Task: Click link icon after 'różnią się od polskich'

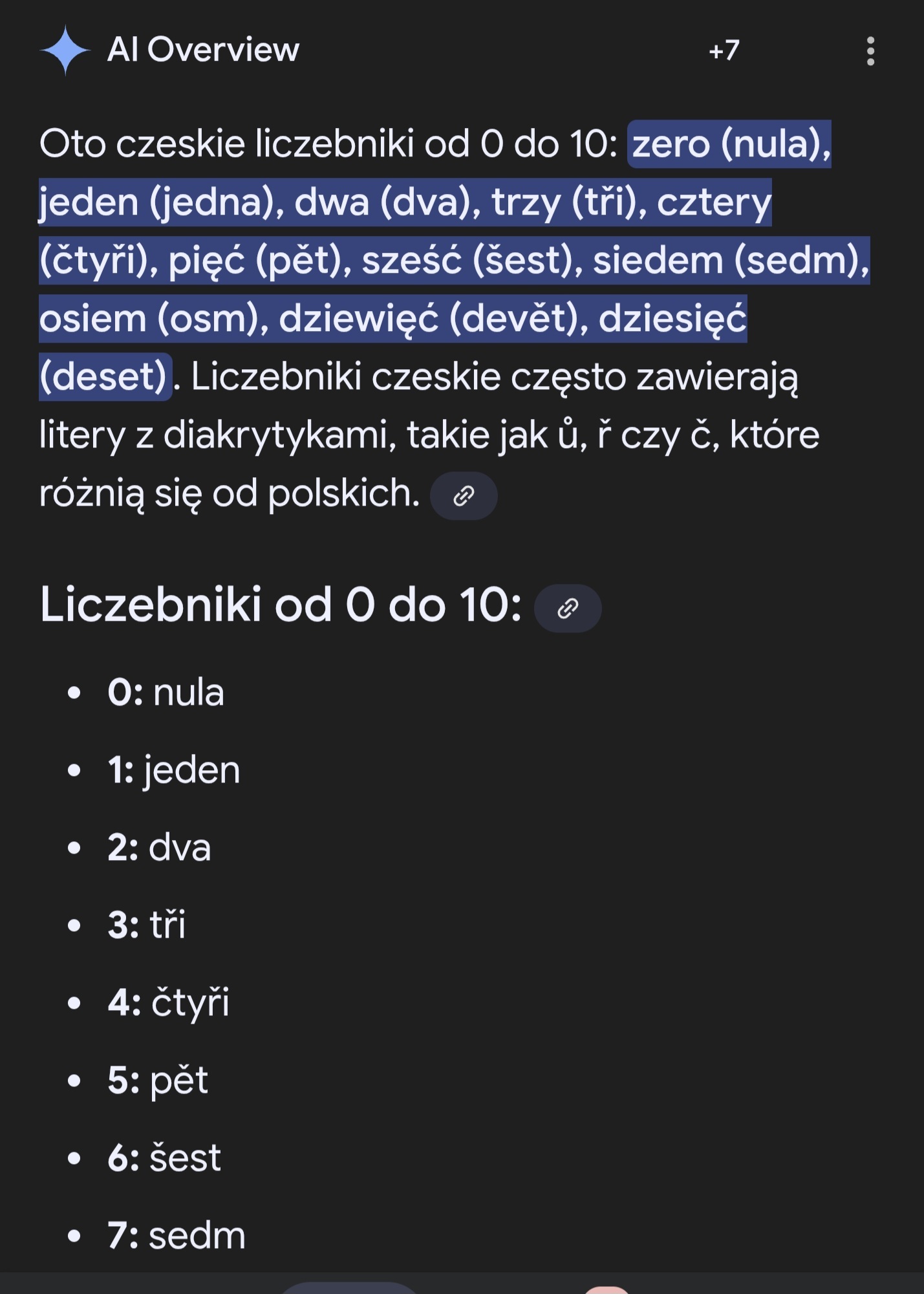Action: point(464,496)
